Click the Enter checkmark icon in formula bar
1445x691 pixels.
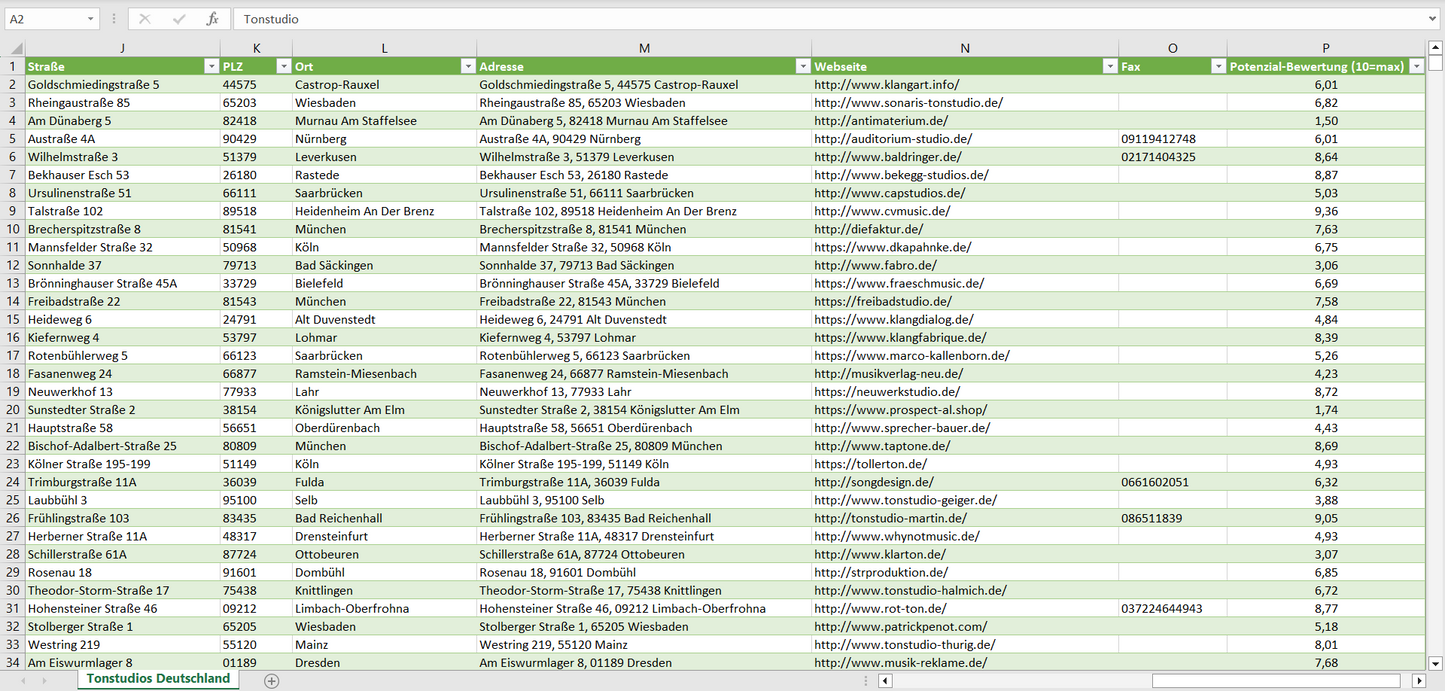point(179,19)
